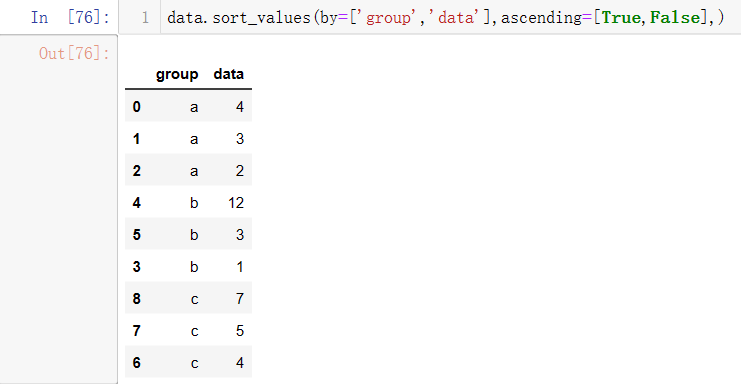
Task: Click the 'data' string in code
Action: (454, 17)
